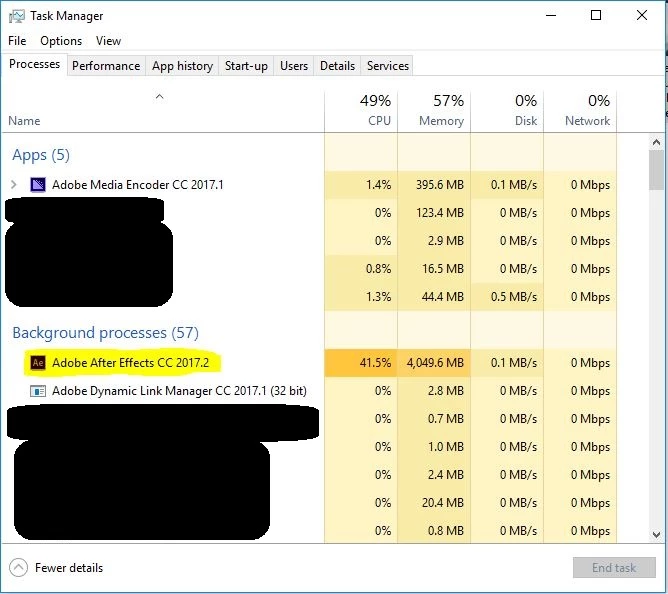Click the Background processes (57) heading
The image size is (668, 594).
[x=106, y=333]
